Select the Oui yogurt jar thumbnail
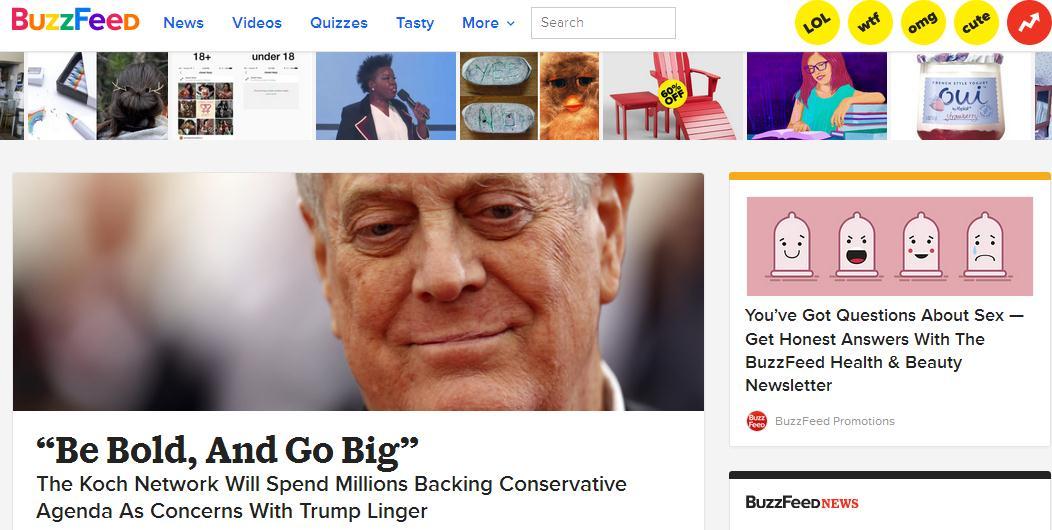1052x530 pixels. coord(960,96)
